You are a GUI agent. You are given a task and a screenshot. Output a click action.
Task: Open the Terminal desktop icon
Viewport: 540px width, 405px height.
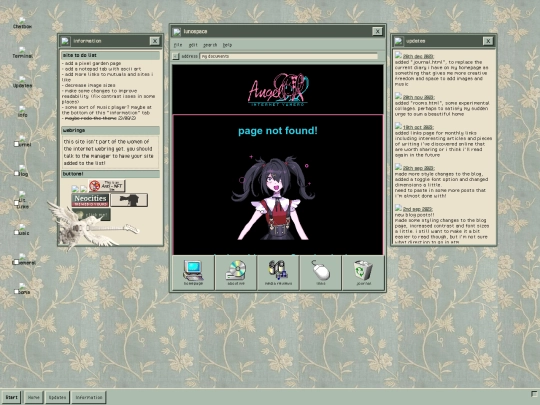tap(22, 52)
